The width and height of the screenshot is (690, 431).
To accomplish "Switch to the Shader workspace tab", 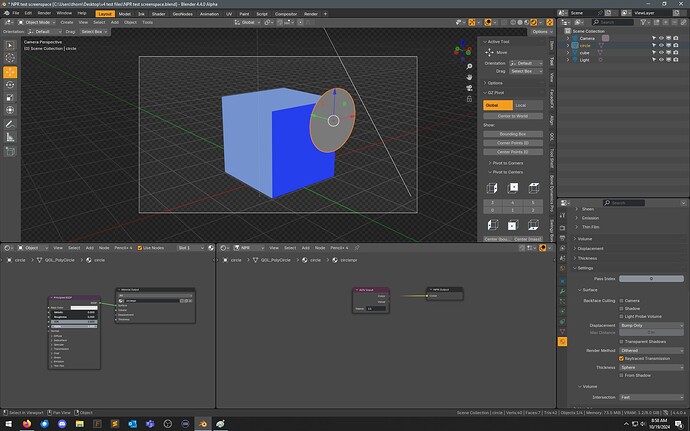I will pos(158,14).
